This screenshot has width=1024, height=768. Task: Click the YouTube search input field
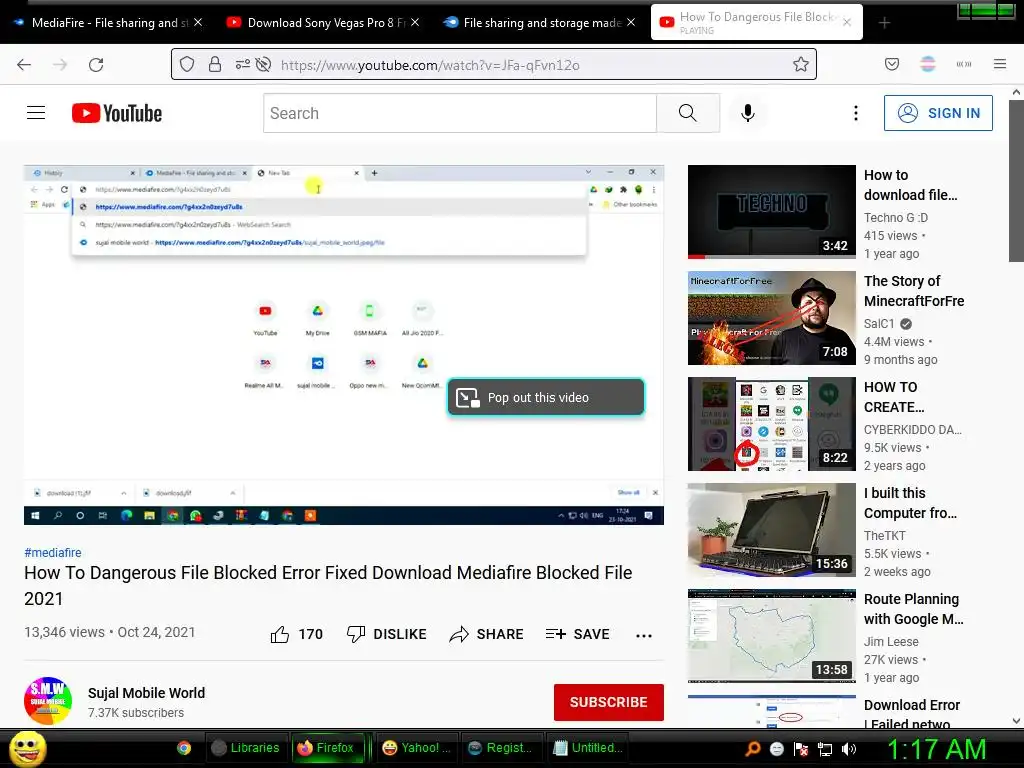coord(460,113)
